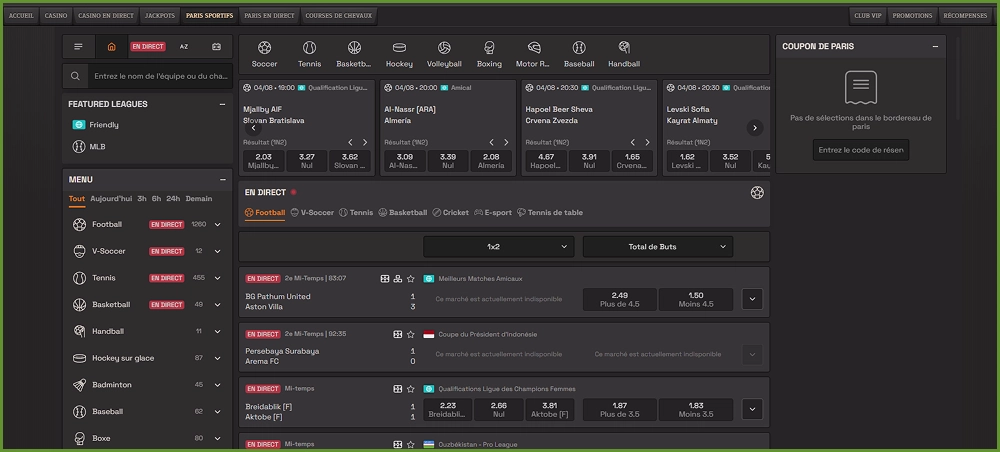Filter menu by 3h

point(142,199)
